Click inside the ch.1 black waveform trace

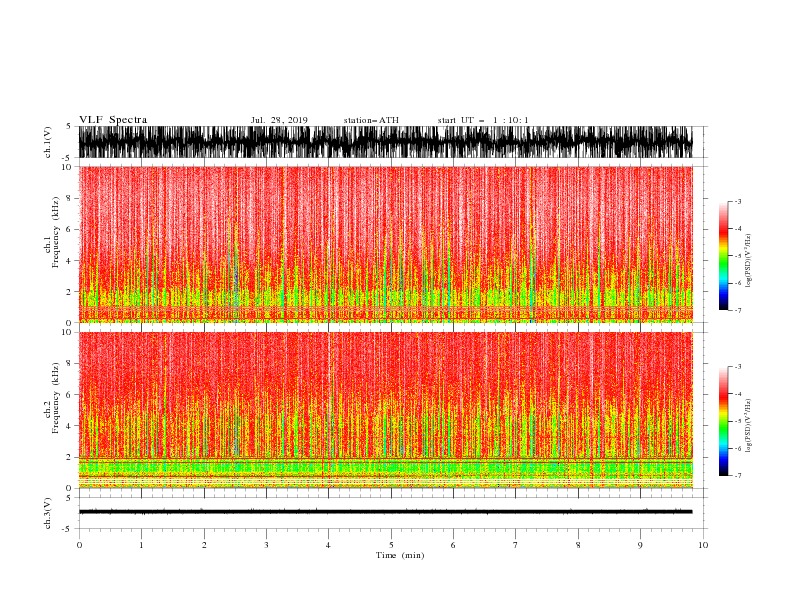[385, 142]
